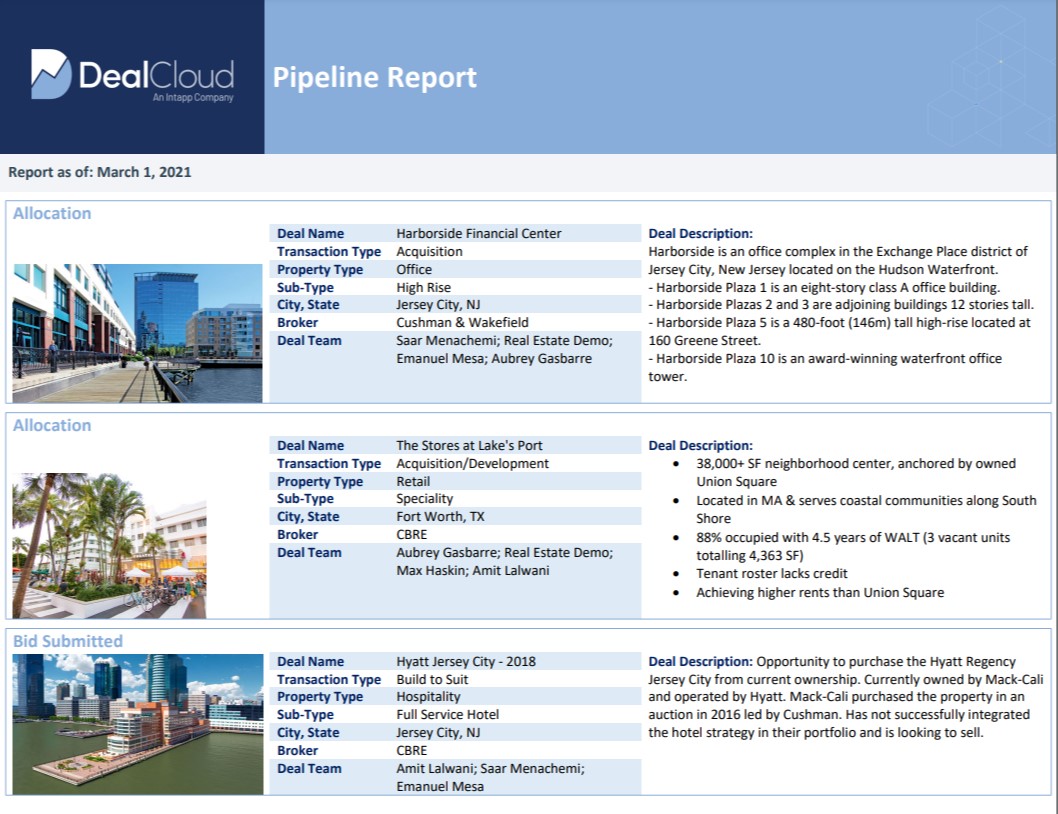Click the Build to Suit transaction type

tap(432, 679)
